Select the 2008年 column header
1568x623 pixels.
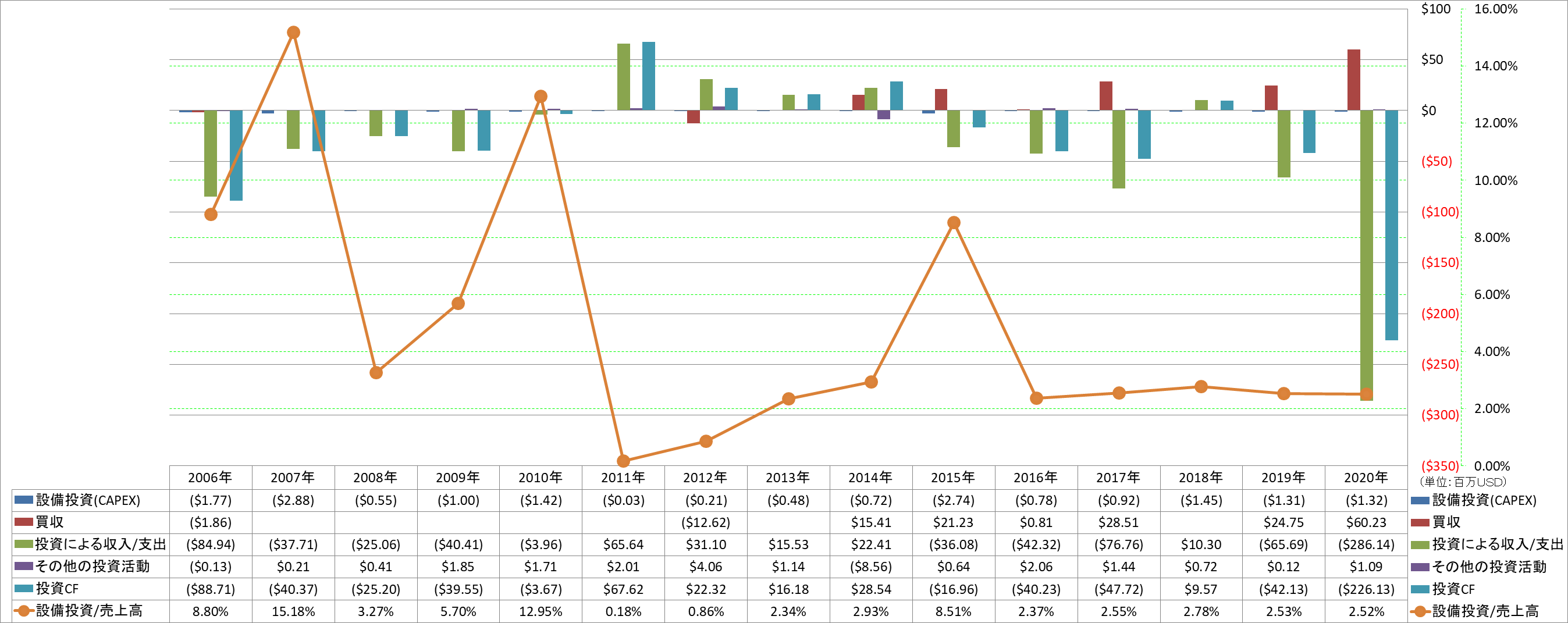pyautogui.click(x=376, y=478)
